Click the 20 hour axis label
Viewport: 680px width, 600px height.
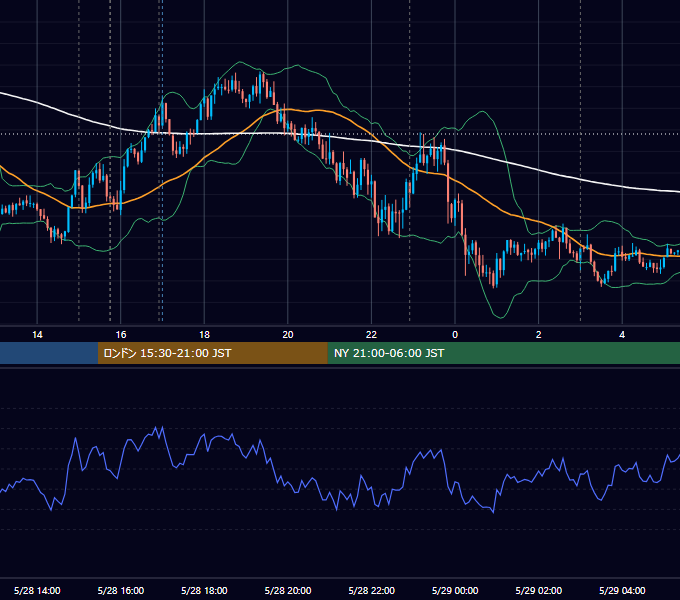[288, 335]
